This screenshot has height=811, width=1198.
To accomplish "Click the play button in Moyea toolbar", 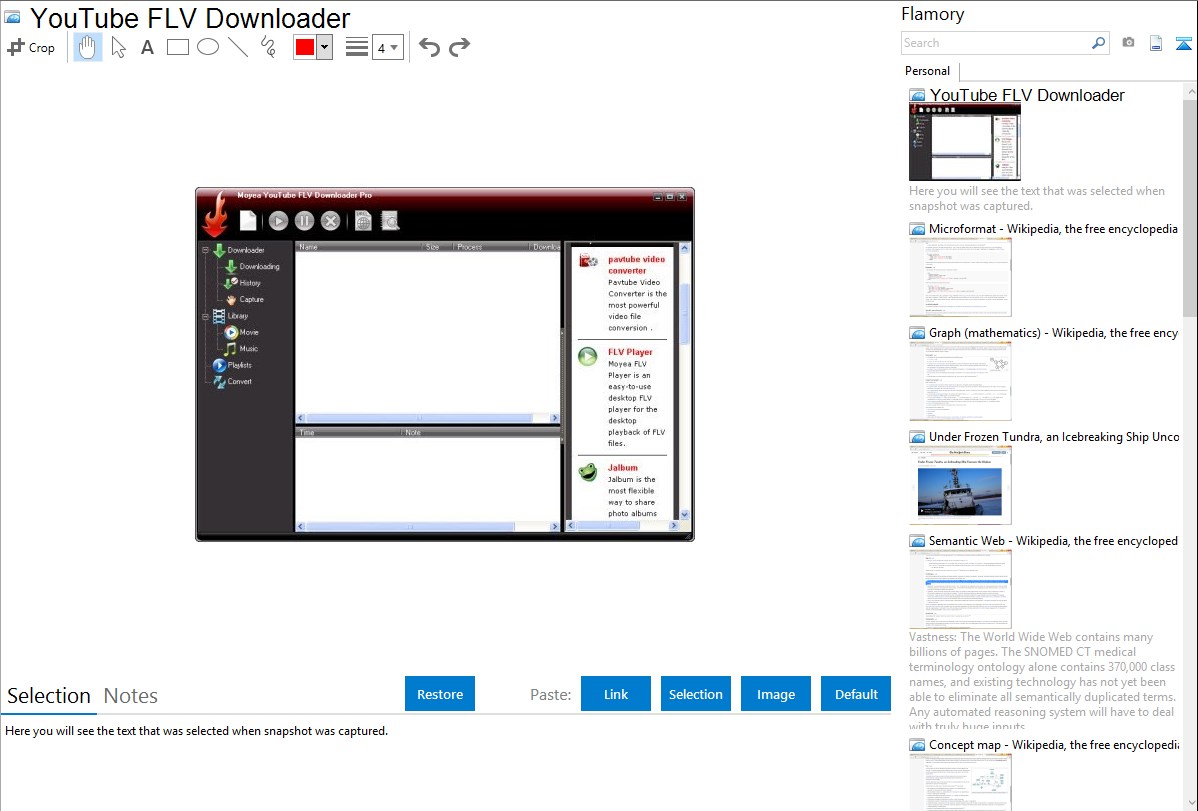I will (278, 222).
